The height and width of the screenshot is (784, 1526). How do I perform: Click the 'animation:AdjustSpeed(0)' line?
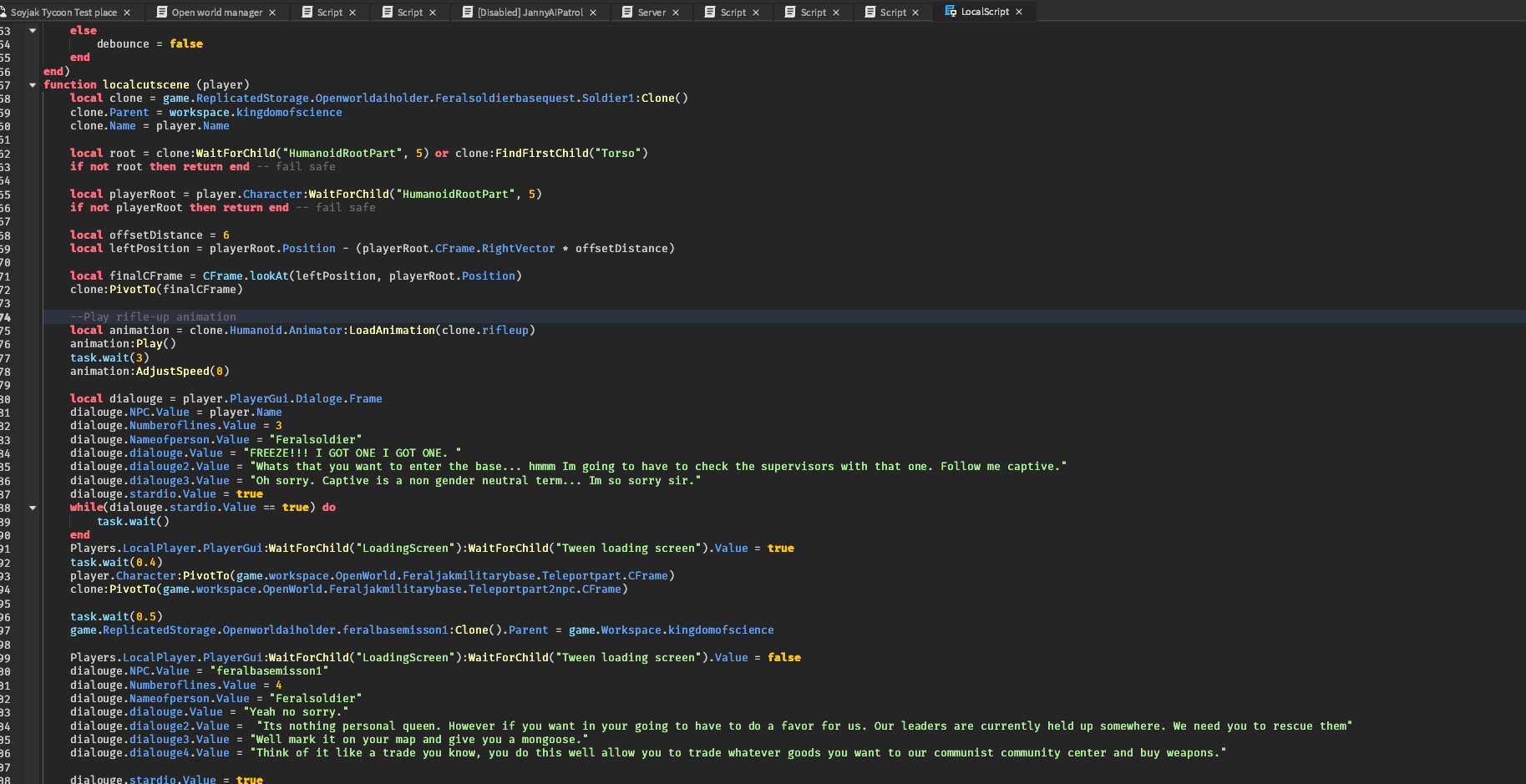click(150, 371)
